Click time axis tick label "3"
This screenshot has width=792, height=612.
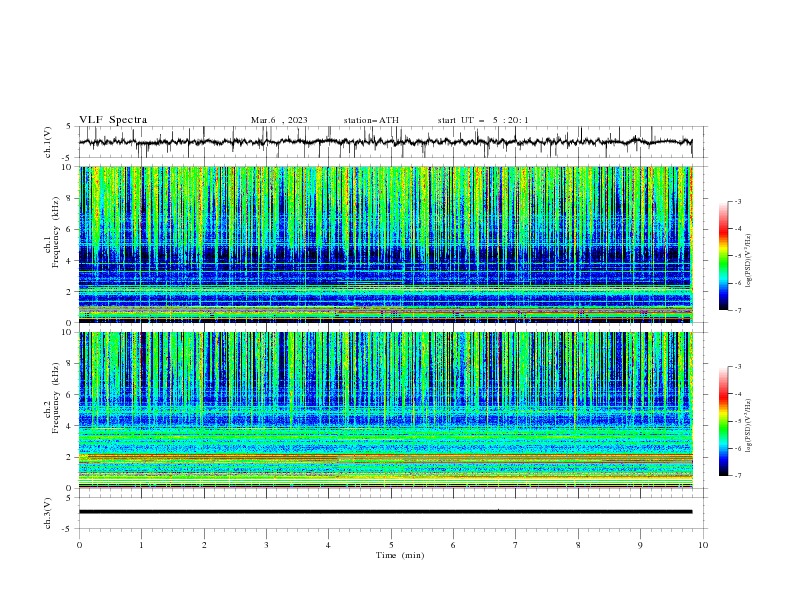[x=266, y=545]
